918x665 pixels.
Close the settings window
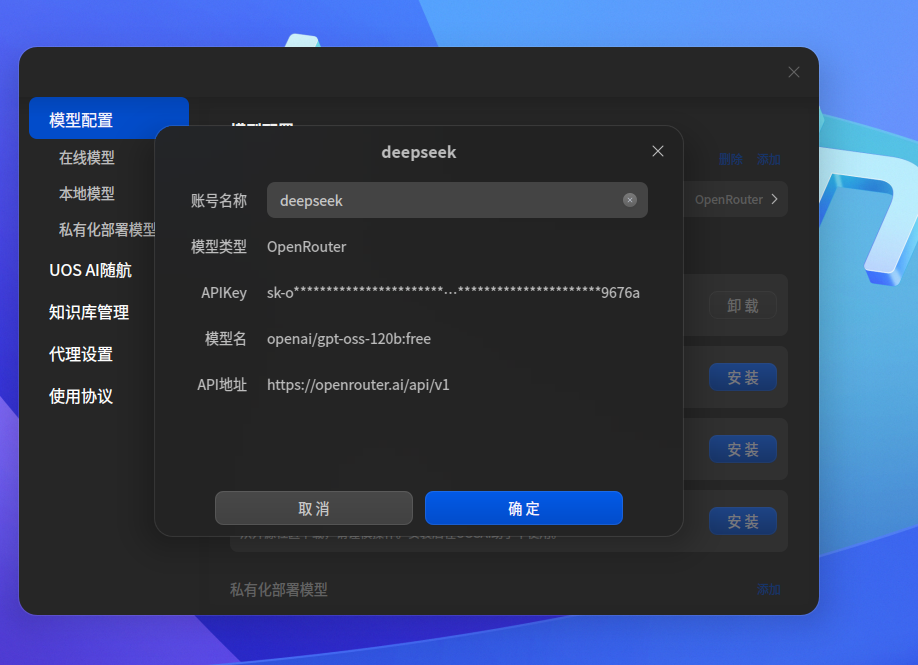tap(794, 72)
